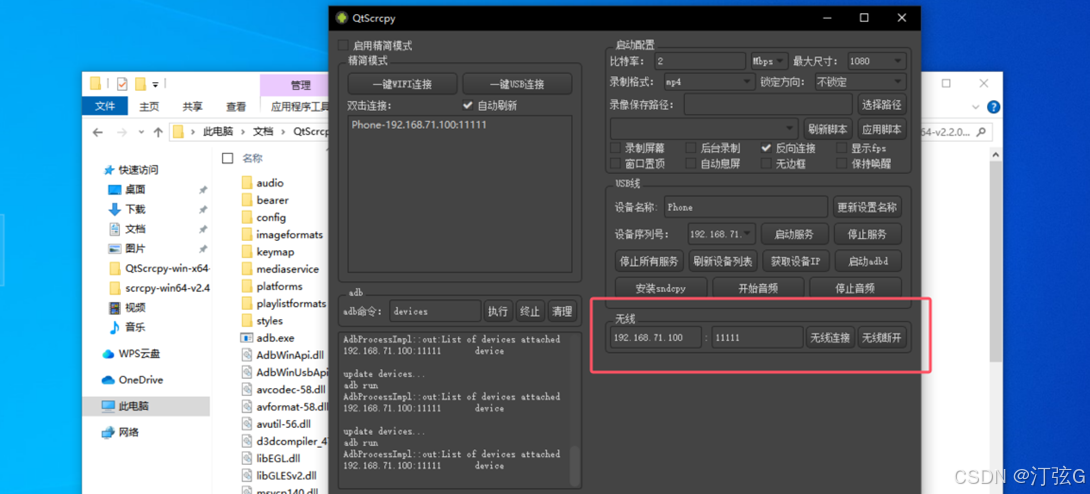
Task: Select the keymap folder in Explorer
Action: [x=268, y=252]
